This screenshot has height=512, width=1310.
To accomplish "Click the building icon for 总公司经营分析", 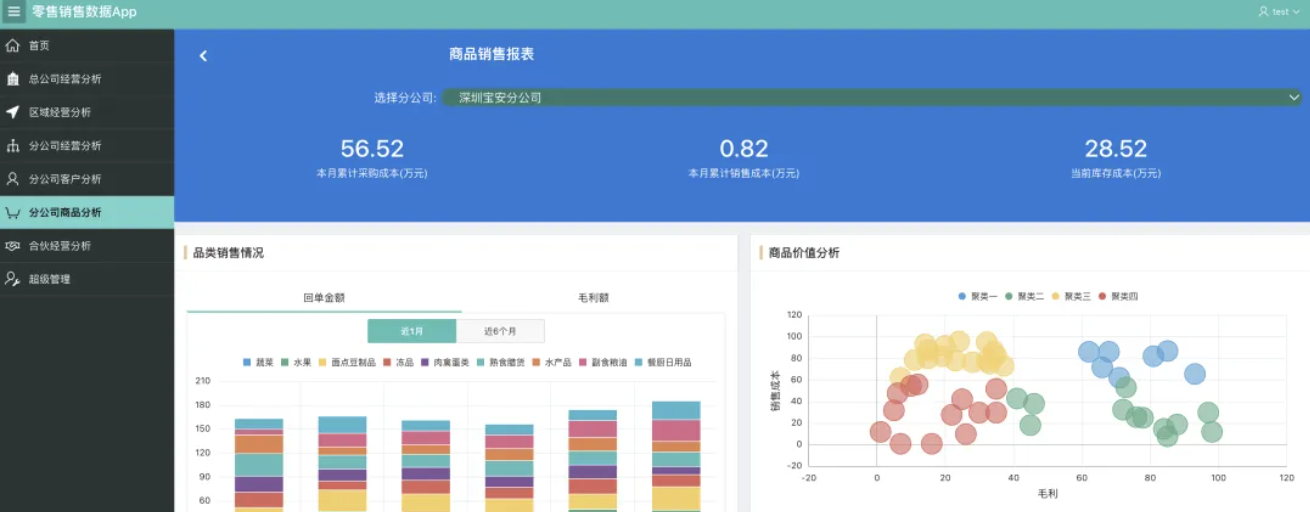I will (12, 79).
